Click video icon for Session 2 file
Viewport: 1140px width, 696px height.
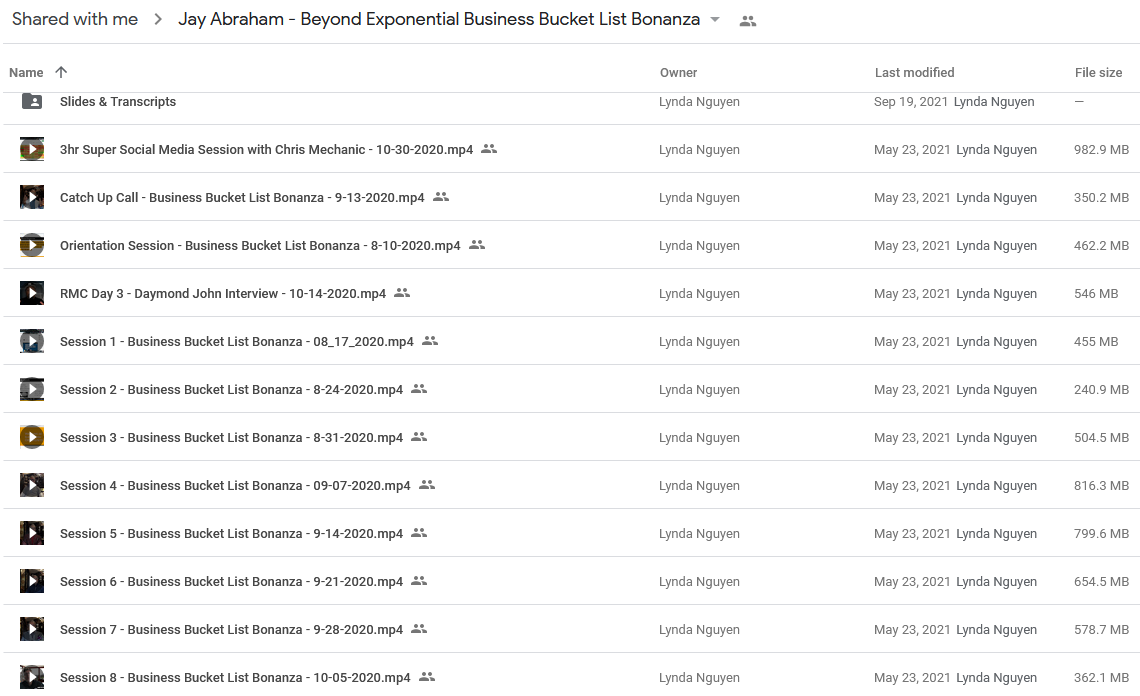tap(32, 389)
